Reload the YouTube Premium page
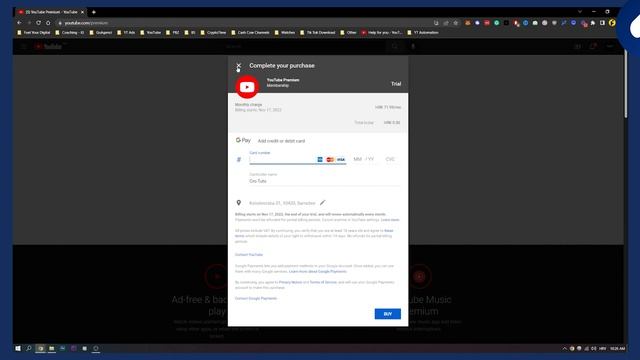640x360 pixels. 38,23
